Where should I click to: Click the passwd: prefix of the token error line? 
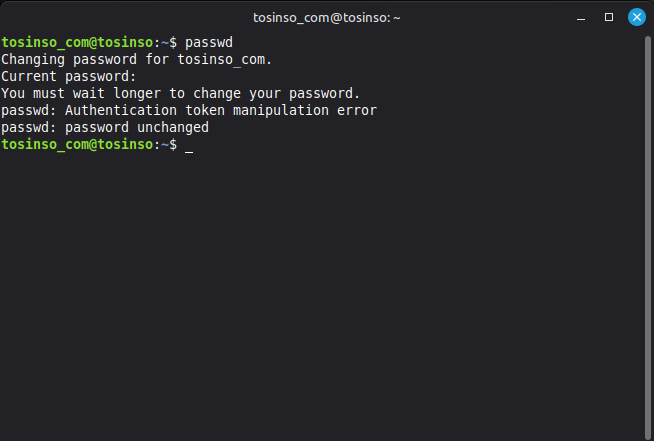(x=29, y=111)
